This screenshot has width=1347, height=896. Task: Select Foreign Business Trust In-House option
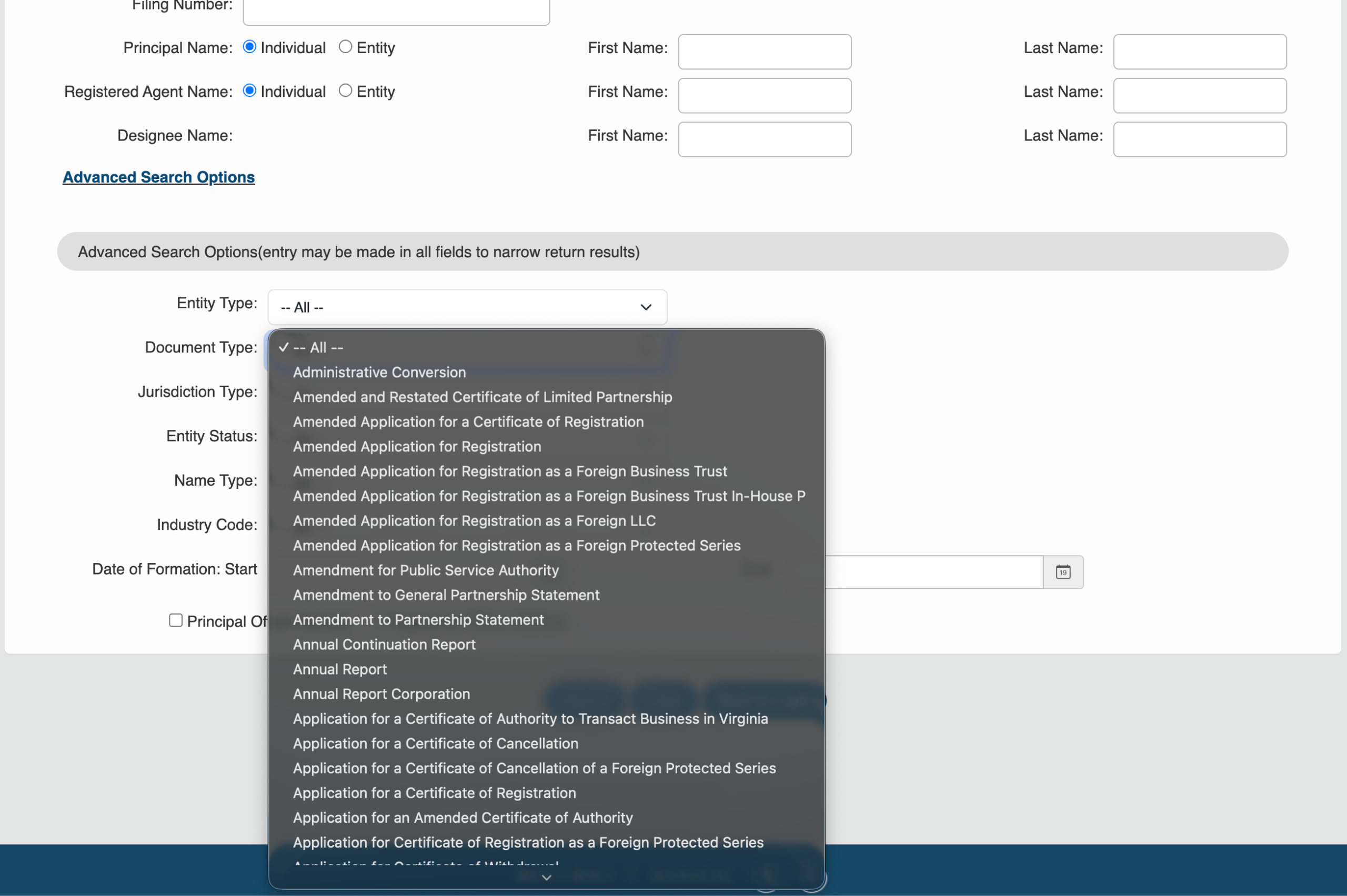click(x=546, y=496)
